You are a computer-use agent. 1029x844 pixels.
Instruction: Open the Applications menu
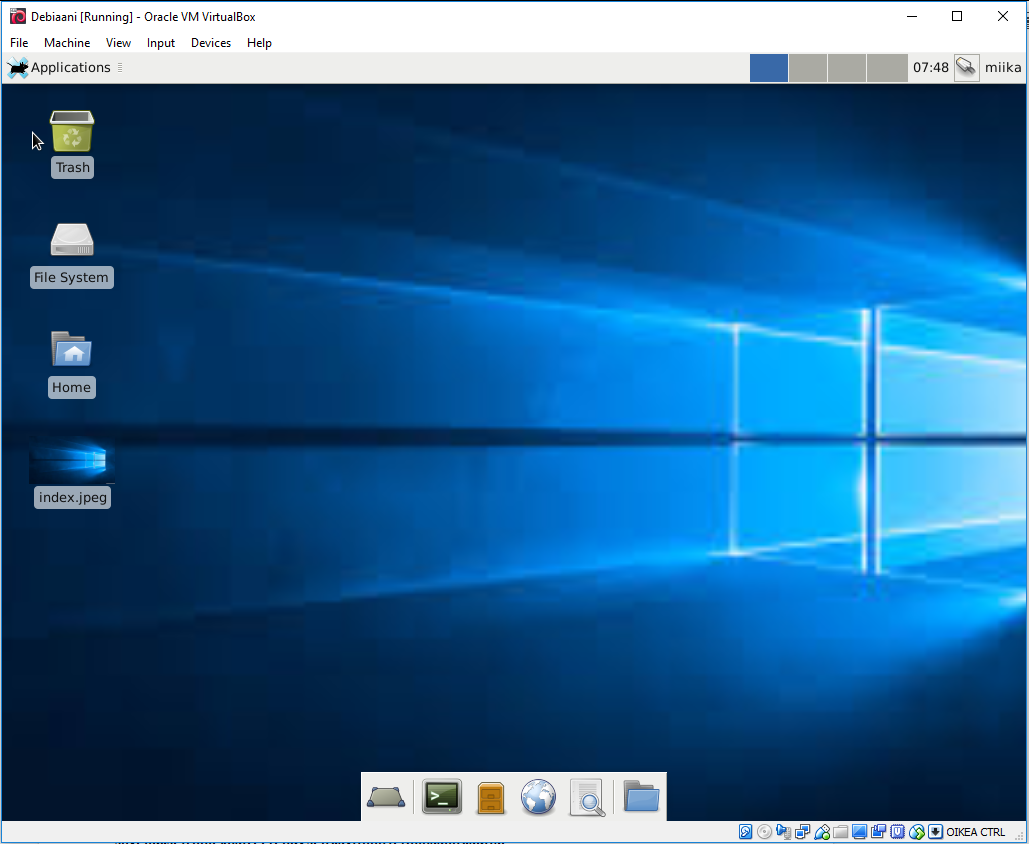pyautogui.click(x=58, y=68)
